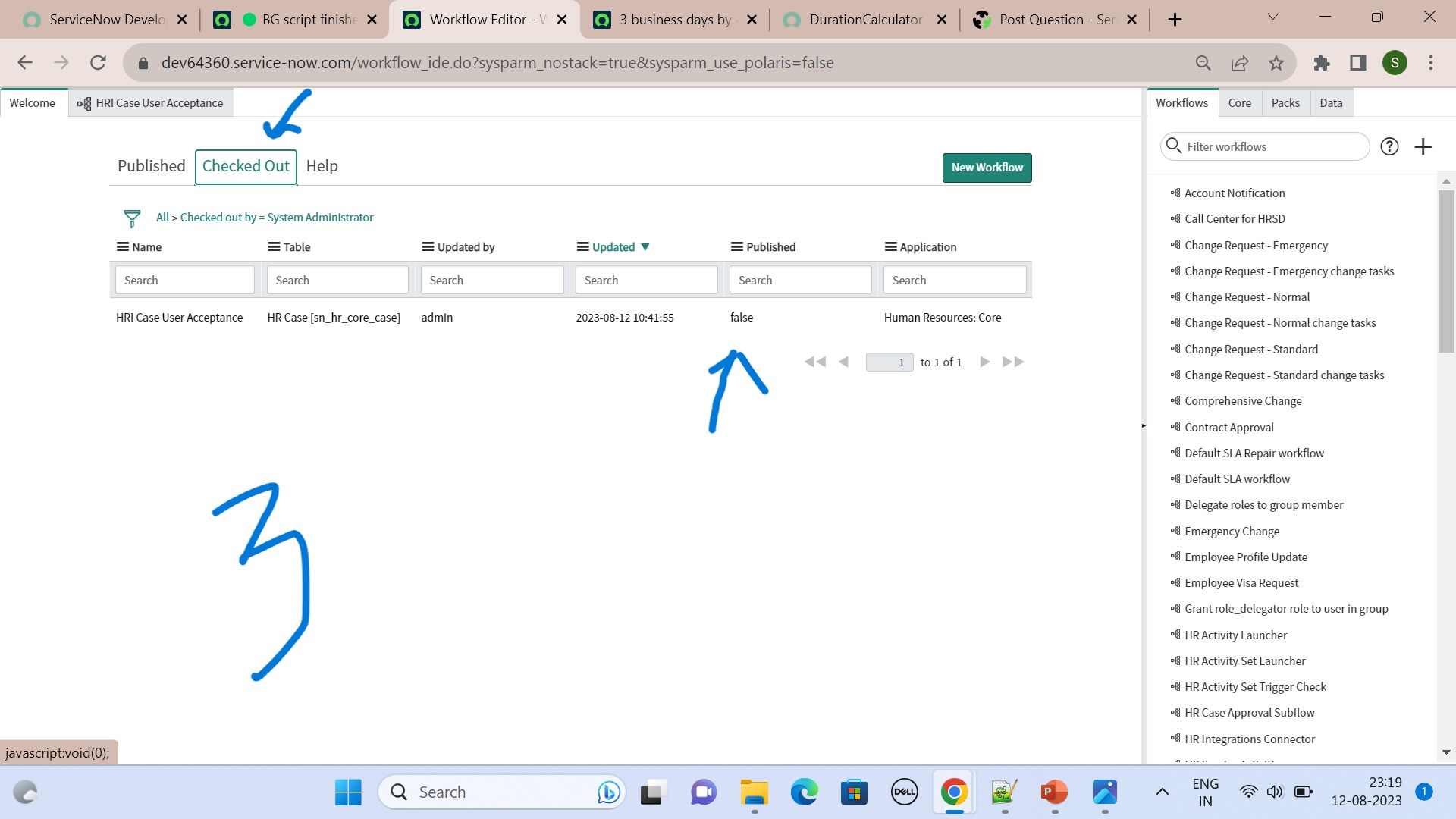Viewport: 1456px width, 819px height.
Task: Bookmark this page with star icon
Action: (x=1276, y=63)
